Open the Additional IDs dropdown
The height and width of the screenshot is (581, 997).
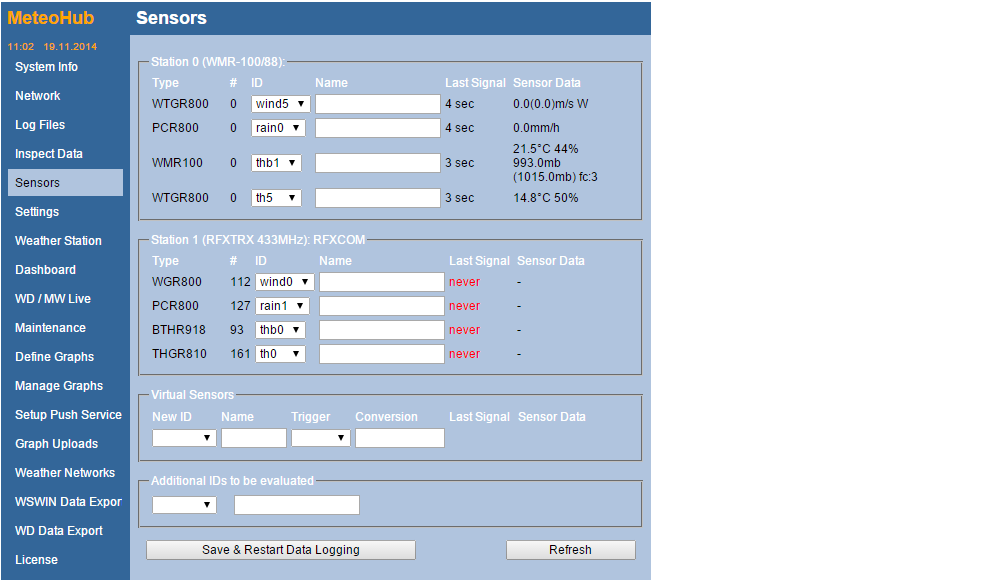[184, 505]
